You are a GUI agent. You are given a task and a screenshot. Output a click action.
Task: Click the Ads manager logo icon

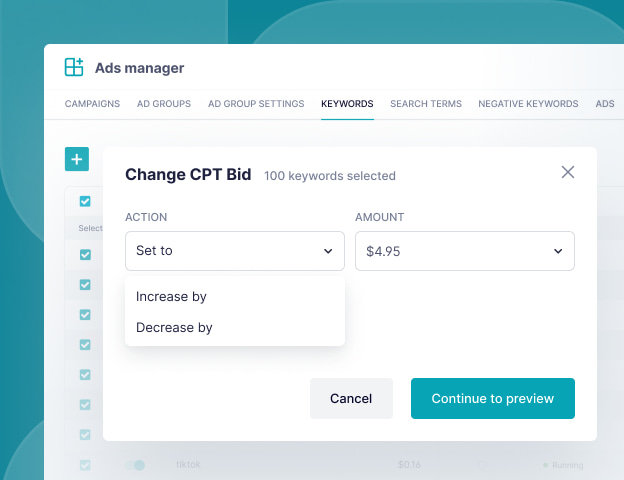pyautogui.click(x=74, y=68)
